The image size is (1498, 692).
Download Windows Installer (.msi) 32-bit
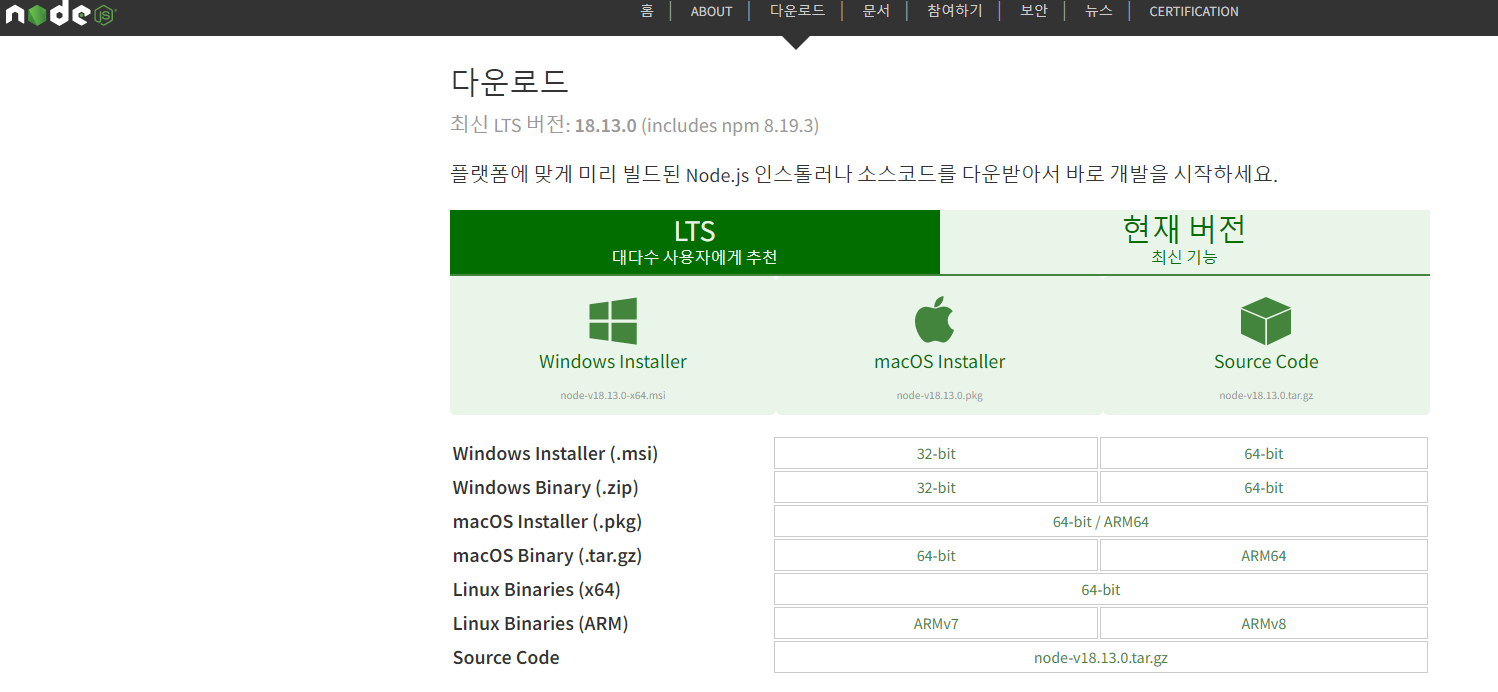[x=936, y=453]
